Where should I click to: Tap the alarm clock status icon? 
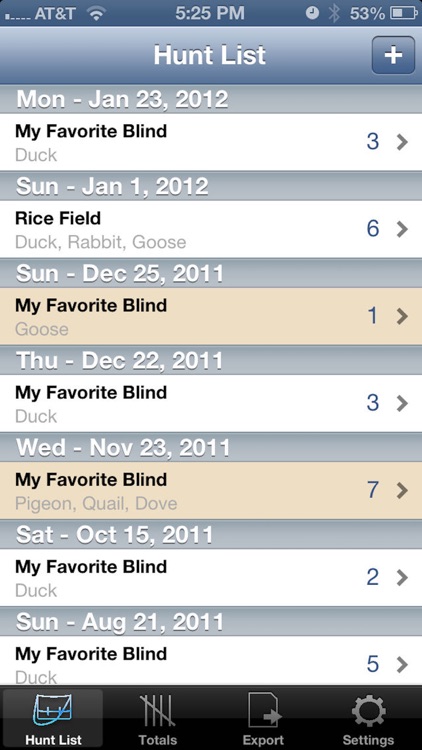pos(312,13)
